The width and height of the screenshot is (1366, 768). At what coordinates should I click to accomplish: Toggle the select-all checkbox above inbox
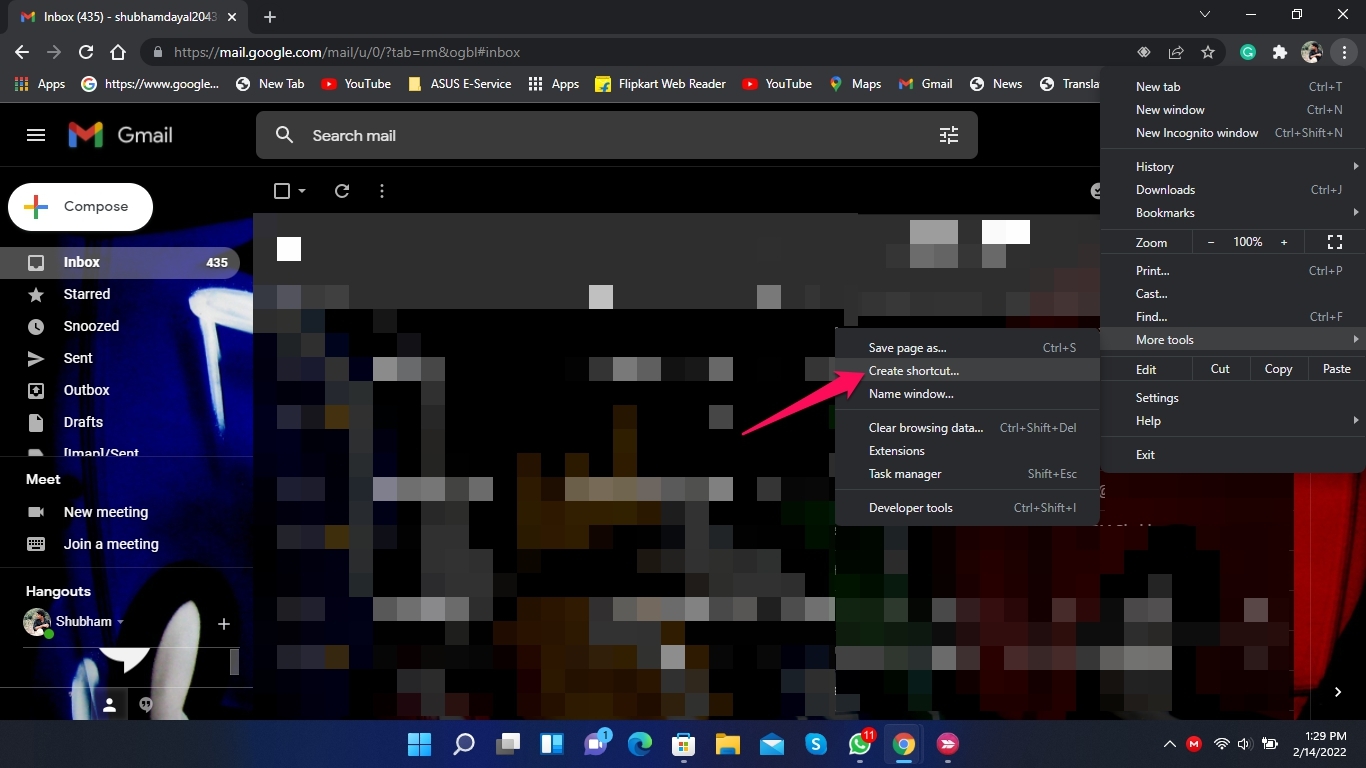coord(282,191)
